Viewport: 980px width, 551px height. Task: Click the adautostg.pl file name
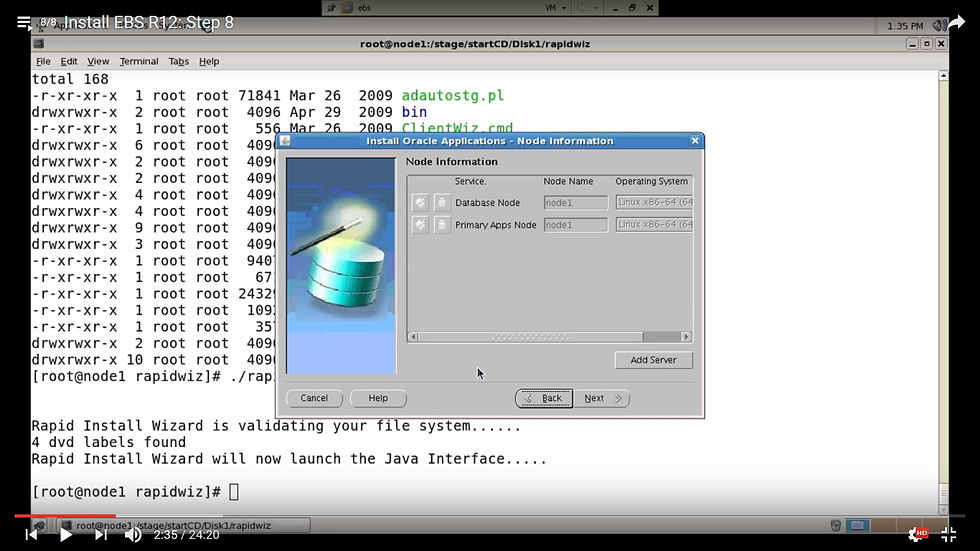452,96
